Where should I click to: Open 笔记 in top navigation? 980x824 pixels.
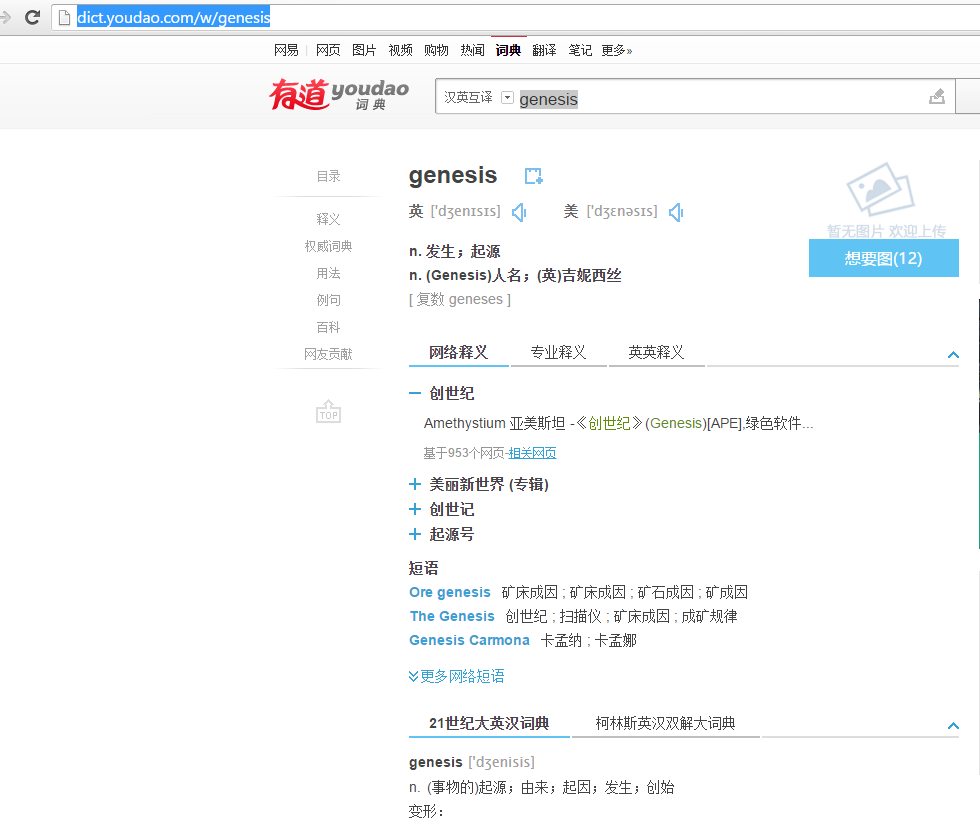pyautogui.click(x=580, y=50)
